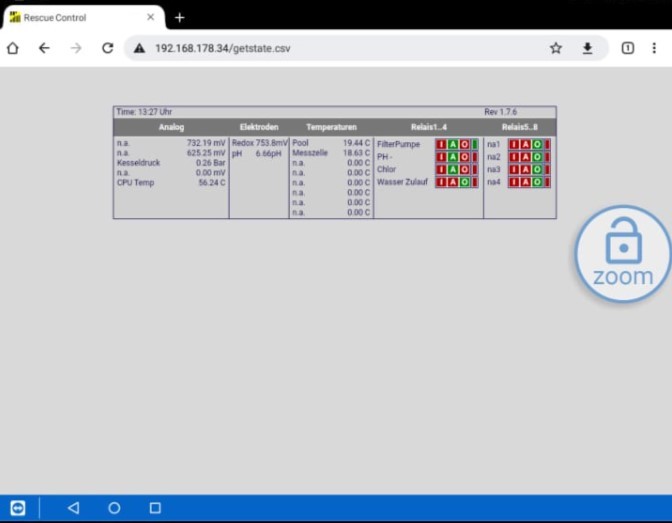Switch Wasser Zulauf relay to O
Viewport: 672px width, 523px height.
click(x=464, y=182)
